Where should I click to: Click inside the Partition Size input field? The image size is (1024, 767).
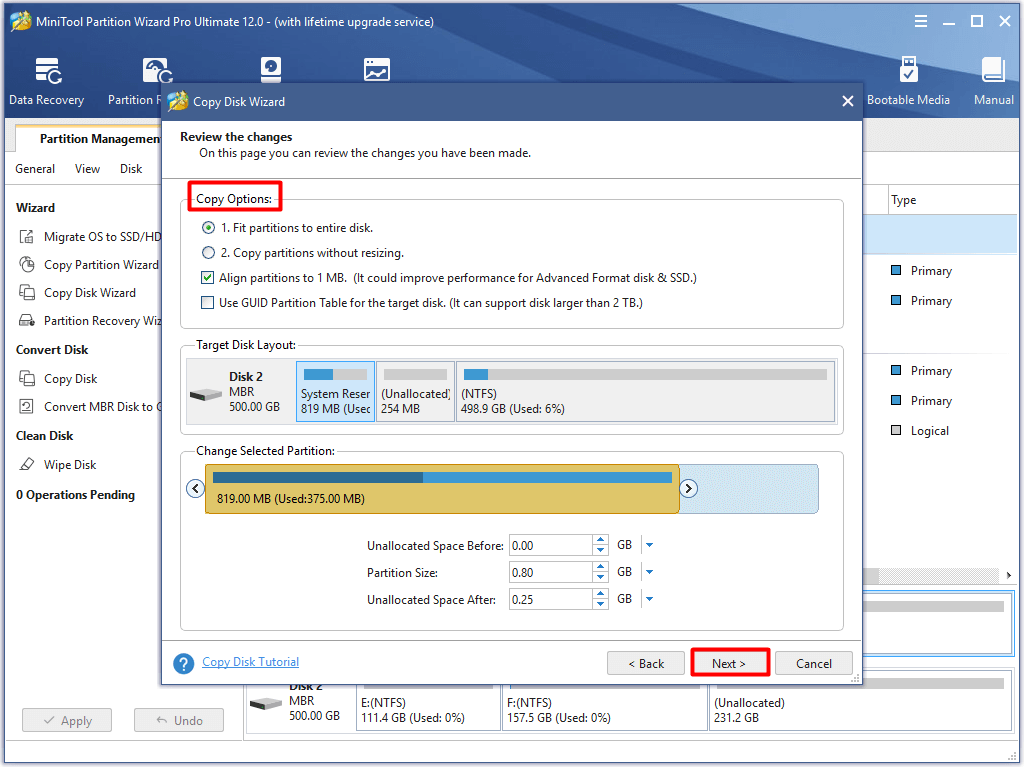tap(550, 571)
